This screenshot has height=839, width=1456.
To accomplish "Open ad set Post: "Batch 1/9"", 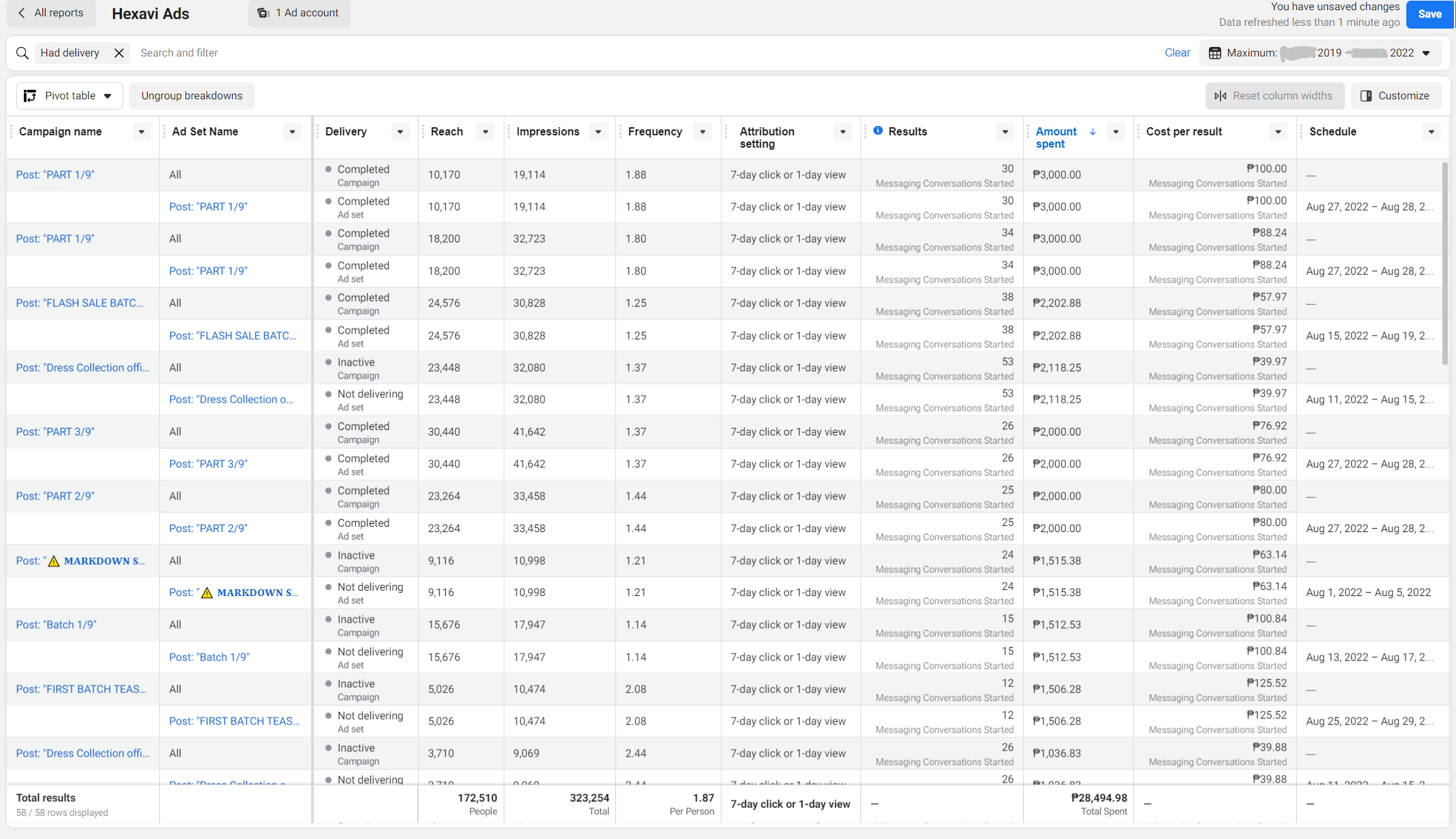I will pos(209,657).
